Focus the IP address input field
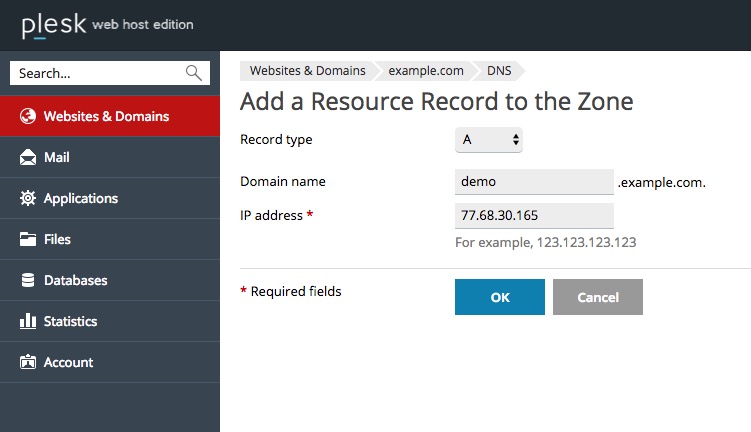The image size is (751, 432). [534, 216]
